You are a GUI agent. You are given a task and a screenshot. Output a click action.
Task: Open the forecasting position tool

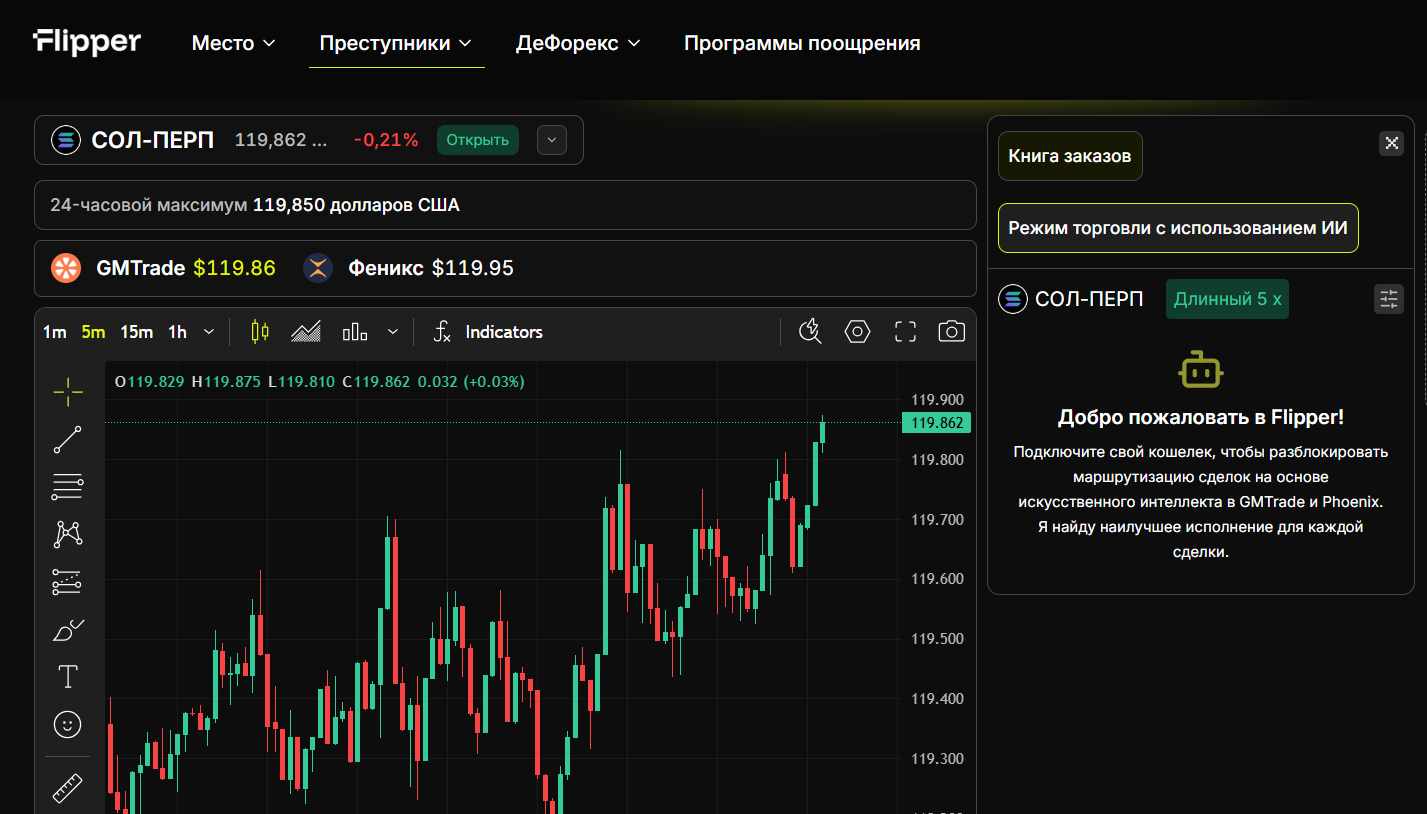pyautogui.click(x=68, y=582)
